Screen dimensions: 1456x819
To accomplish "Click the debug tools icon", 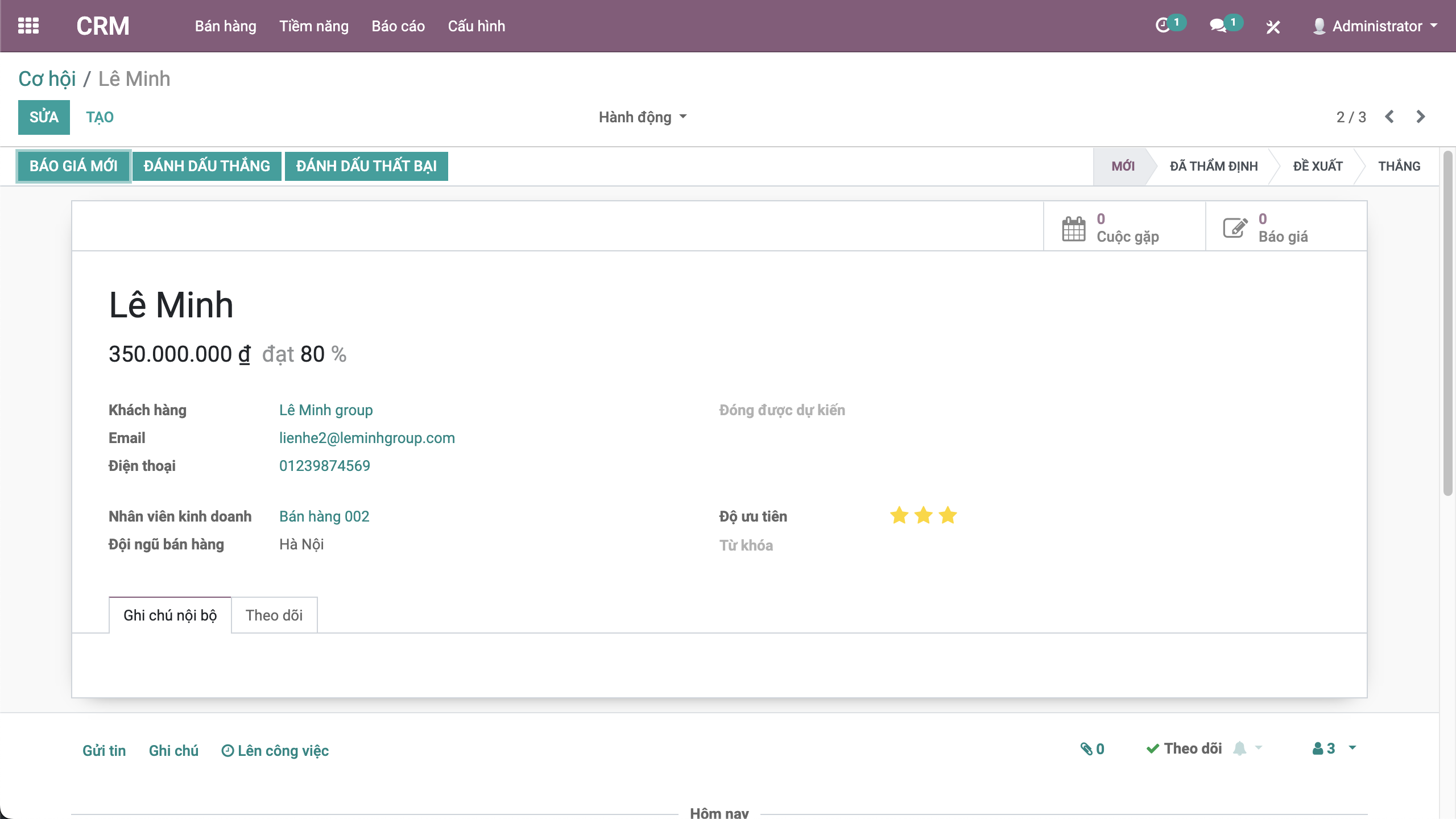I will tap(1273, 26).
